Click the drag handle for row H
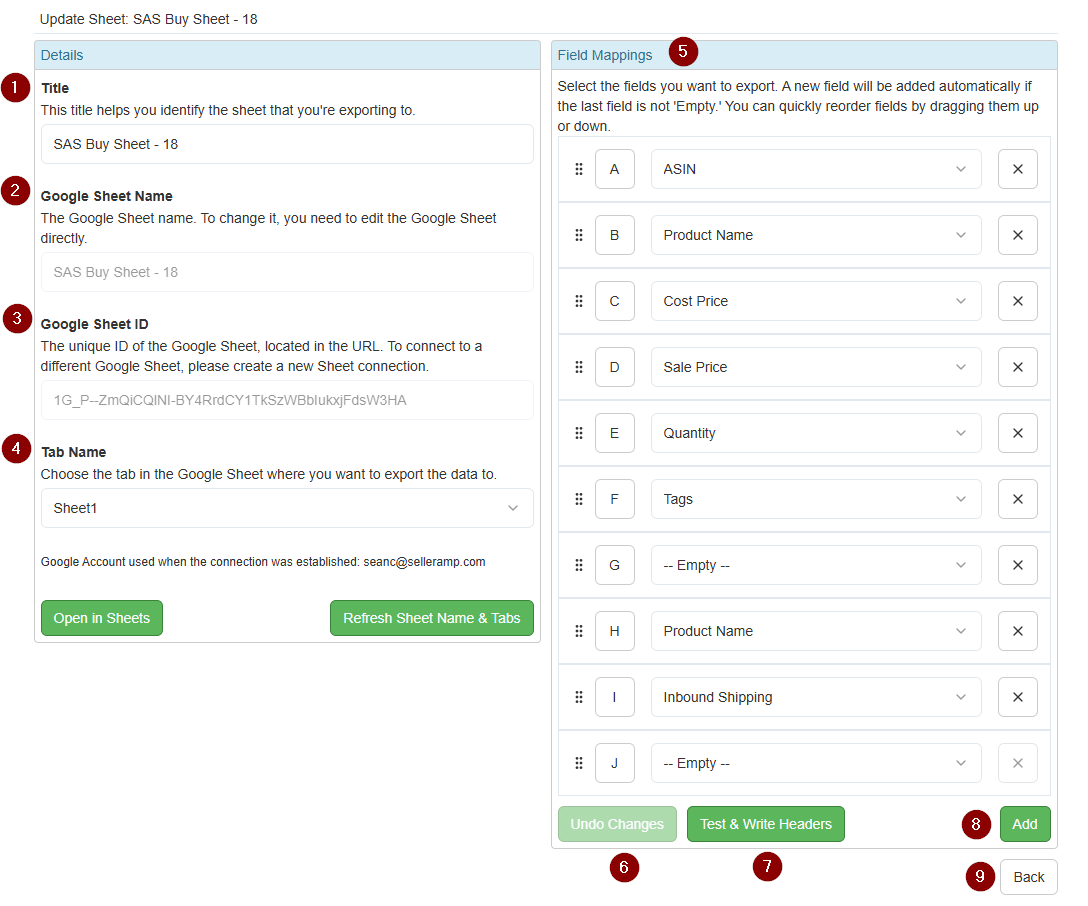The width and height of the screenshot is (1088, 906). [579, 631]
